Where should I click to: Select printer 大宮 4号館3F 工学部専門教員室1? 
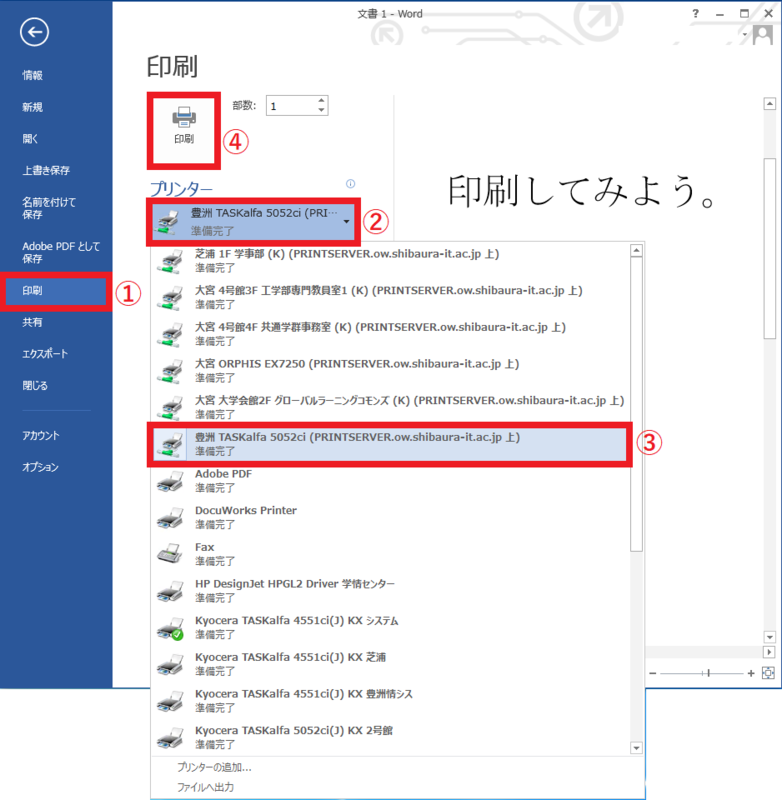[x=390, y=297]
